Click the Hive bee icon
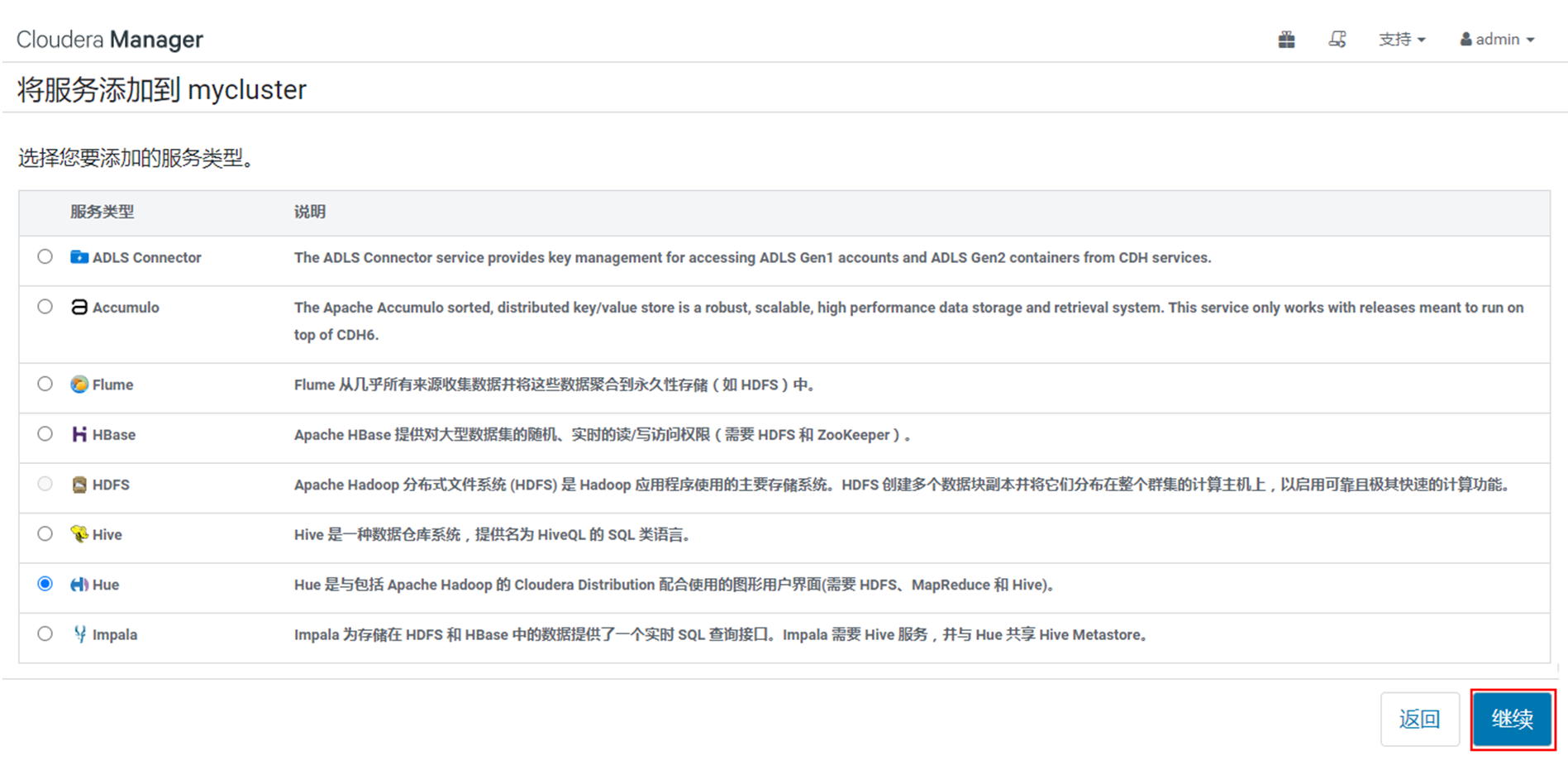Screen dimensions: 1568x760 click(79, 534)
